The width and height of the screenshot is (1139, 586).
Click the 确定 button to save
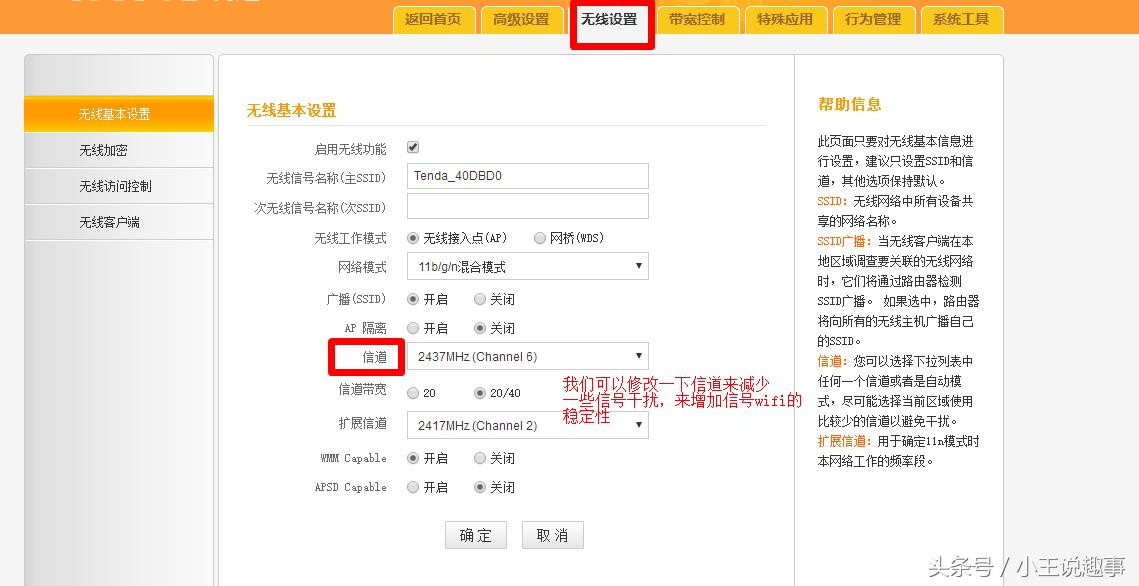[x=475, y=535]
